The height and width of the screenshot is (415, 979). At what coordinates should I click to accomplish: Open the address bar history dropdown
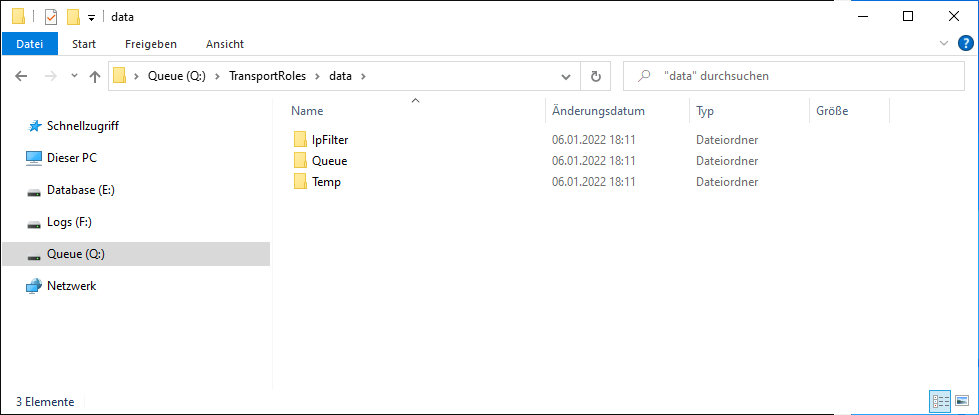(x=566, y=76)
